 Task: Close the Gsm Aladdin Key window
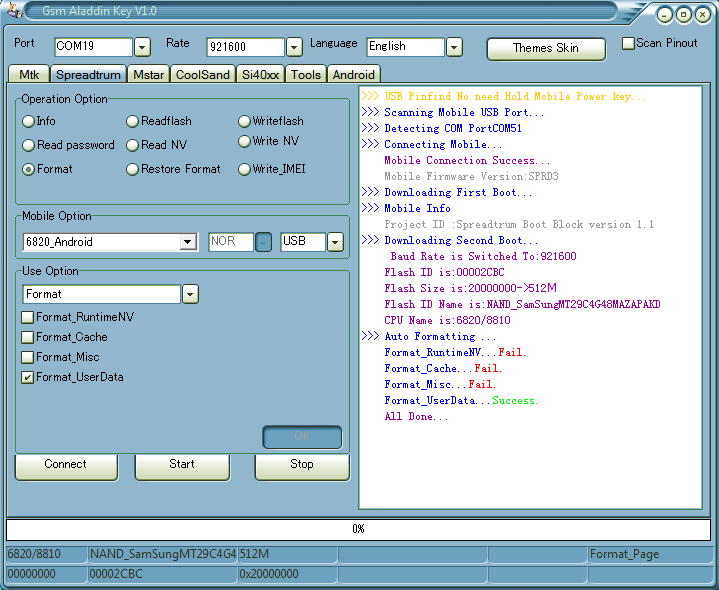pos(702,15)
